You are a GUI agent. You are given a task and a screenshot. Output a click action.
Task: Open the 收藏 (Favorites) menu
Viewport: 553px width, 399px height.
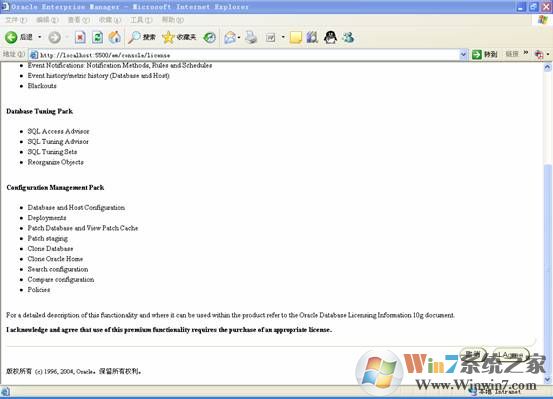pyautogui.click(x=110, y=20)
